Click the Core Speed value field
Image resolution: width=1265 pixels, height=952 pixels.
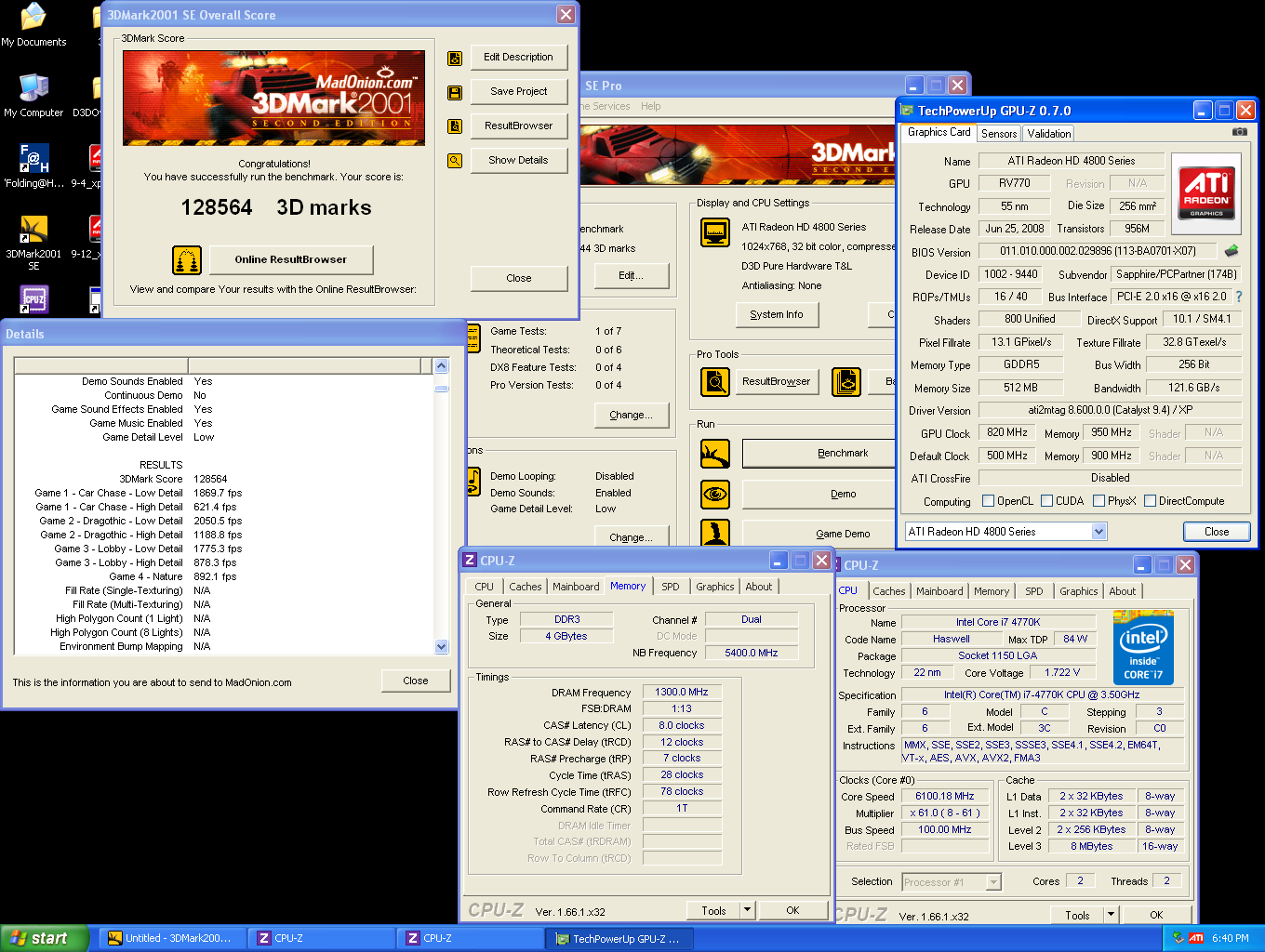pos(944,797)
